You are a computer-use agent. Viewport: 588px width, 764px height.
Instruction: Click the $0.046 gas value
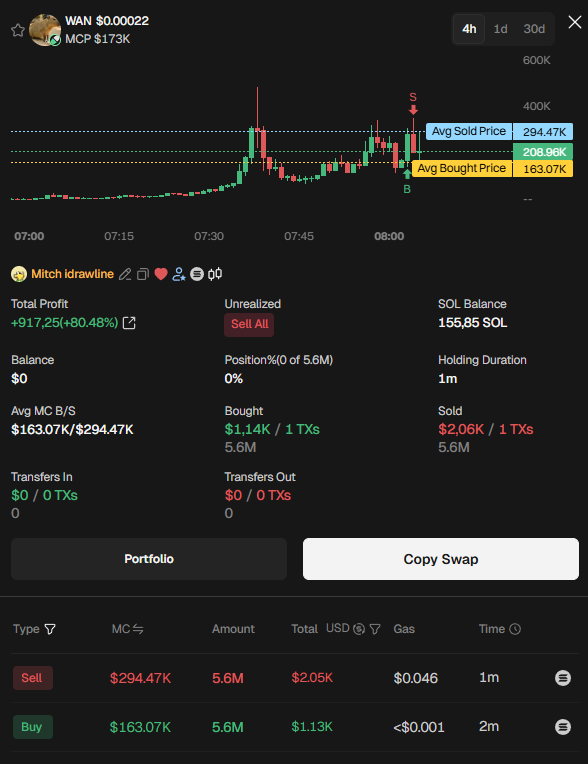coord(416,678)
